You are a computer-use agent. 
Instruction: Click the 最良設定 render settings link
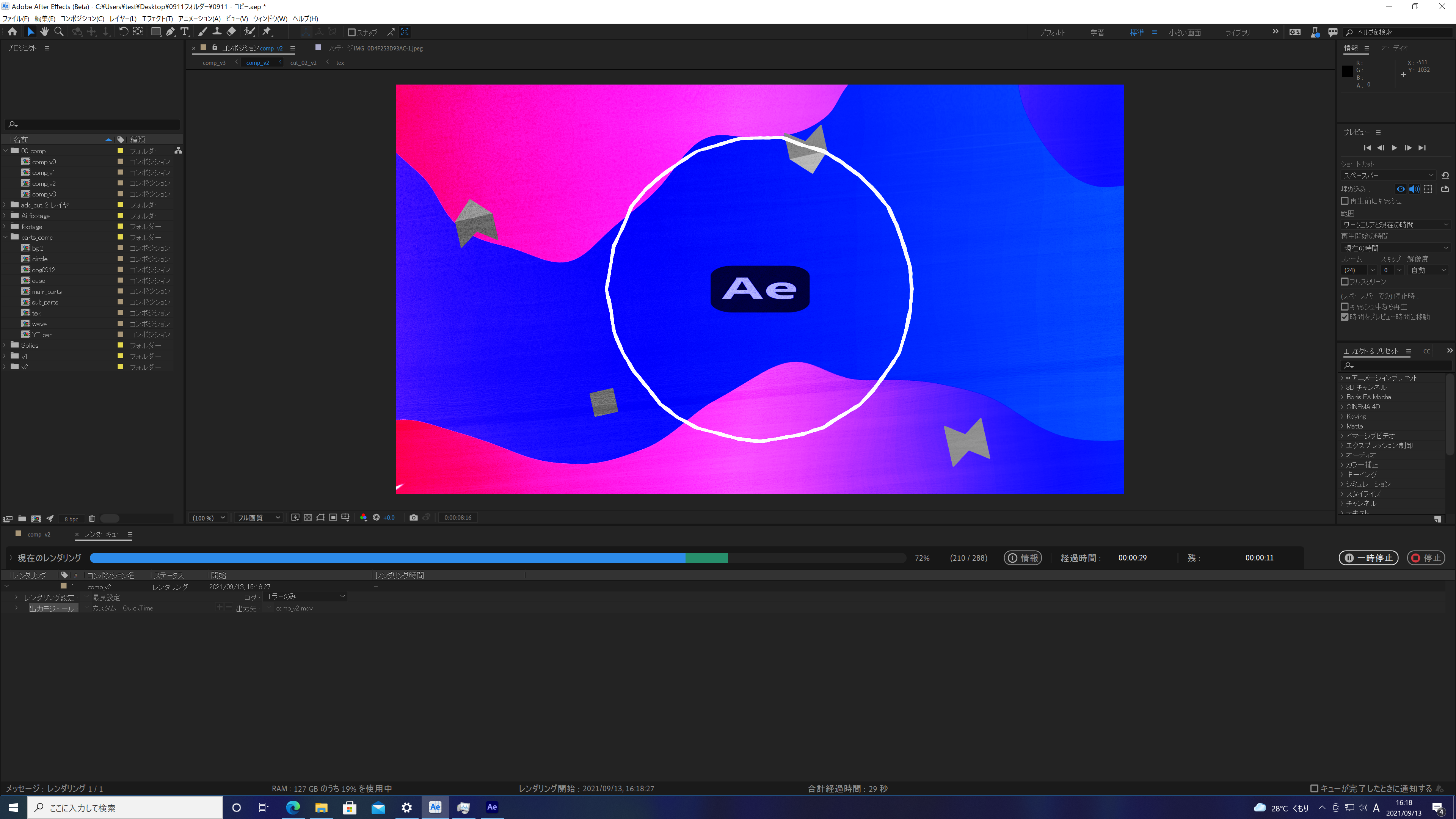pyautogui.click(x=106, y=598)
